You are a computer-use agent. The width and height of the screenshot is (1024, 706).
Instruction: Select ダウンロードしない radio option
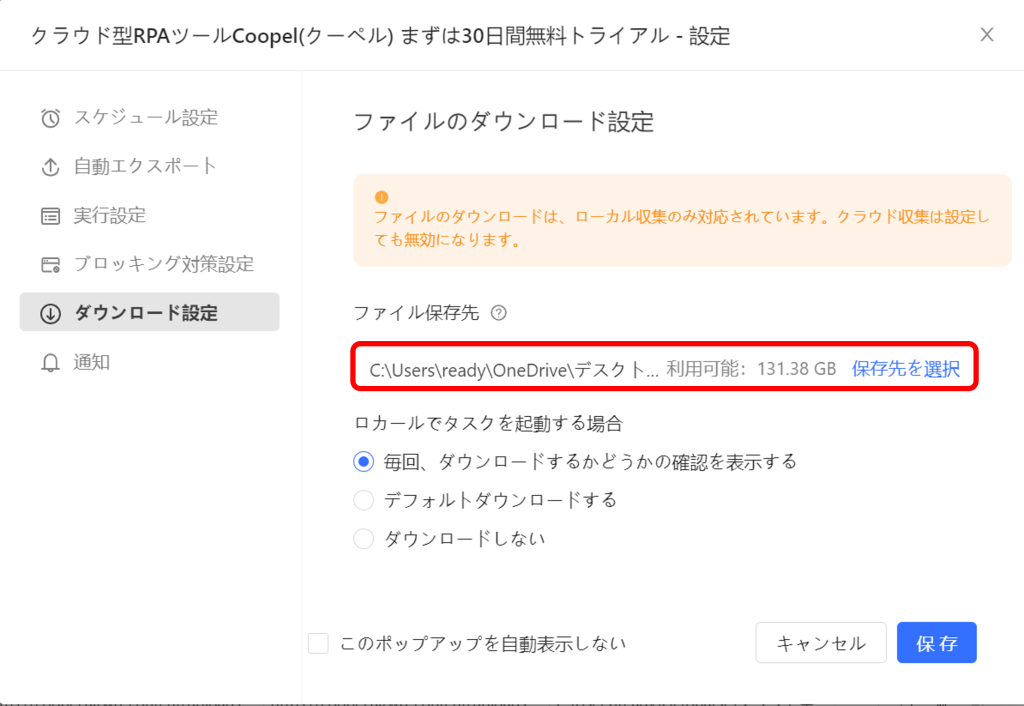tap(364, 539)
